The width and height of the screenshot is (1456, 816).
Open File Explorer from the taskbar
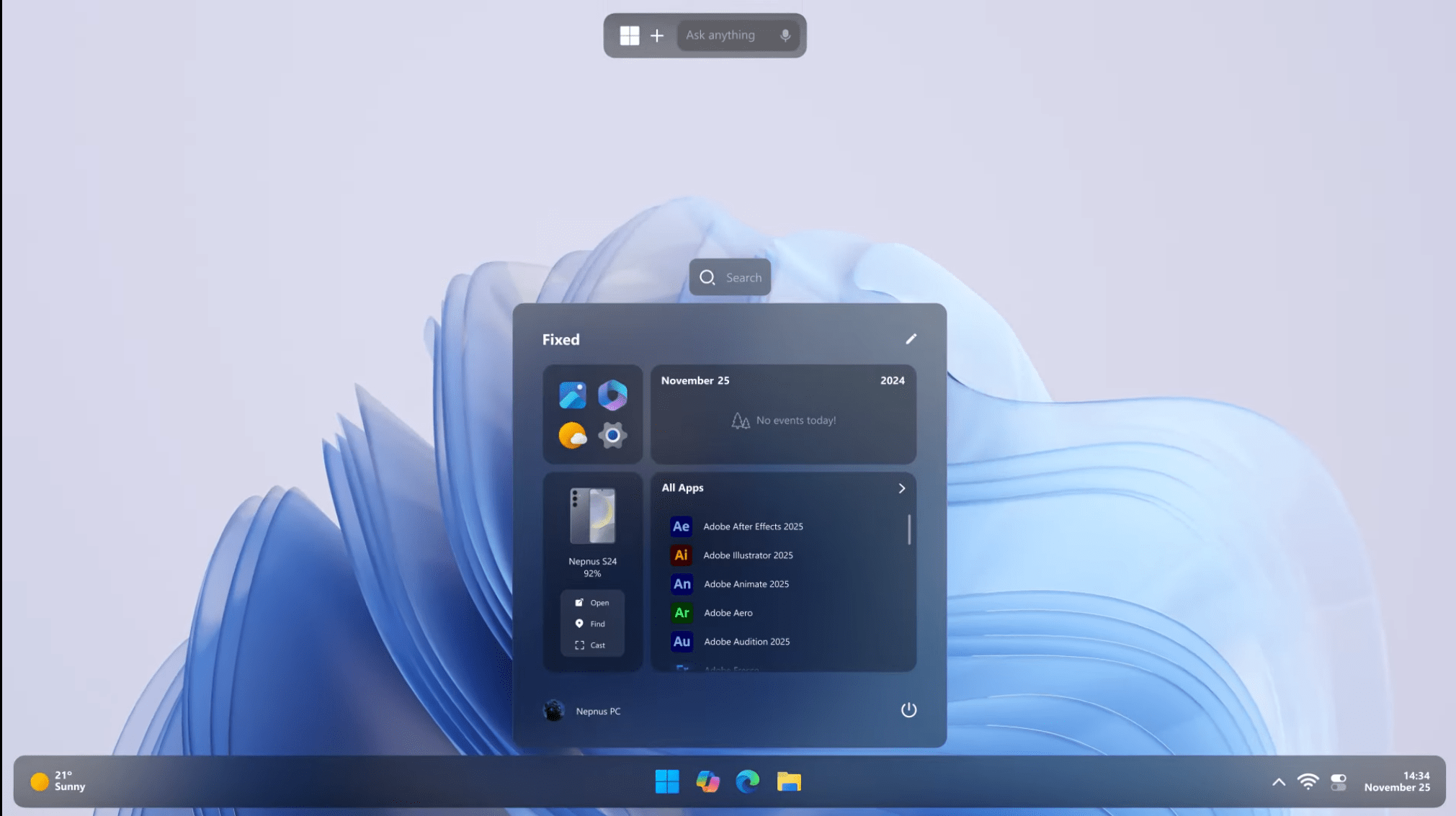(789, 781)
